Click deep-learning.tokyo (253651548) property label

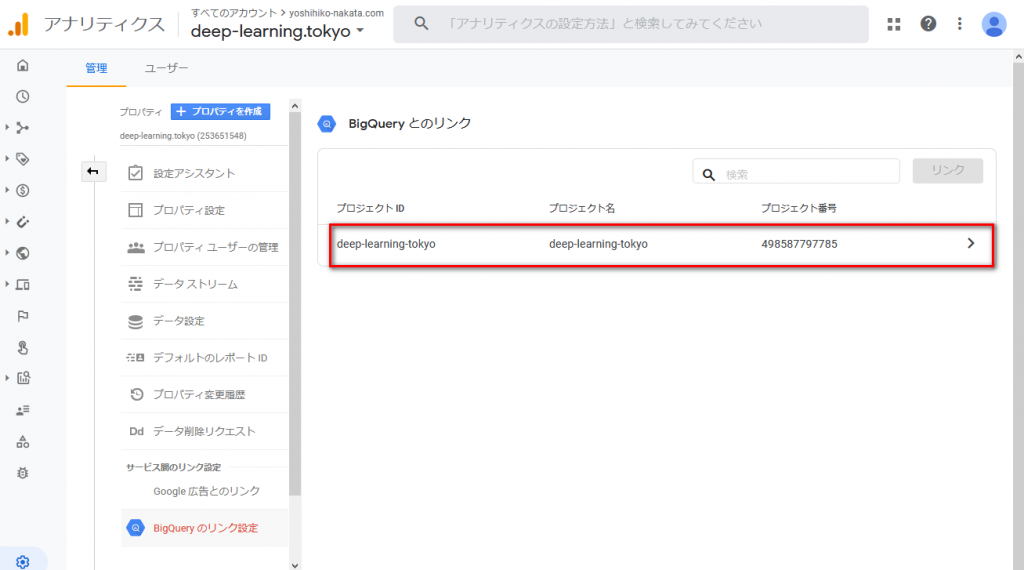click(183, 136)
